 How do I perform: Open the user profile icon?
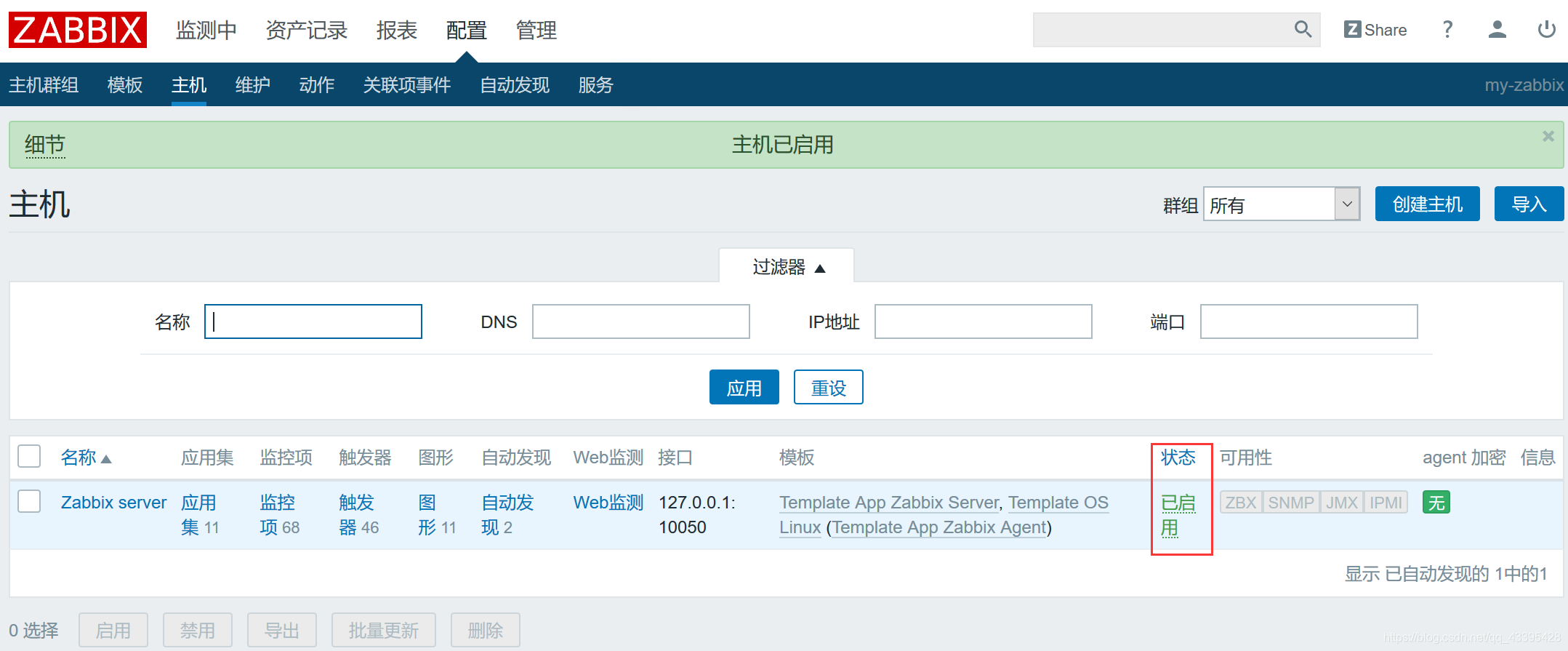(x=1497, y=30)
